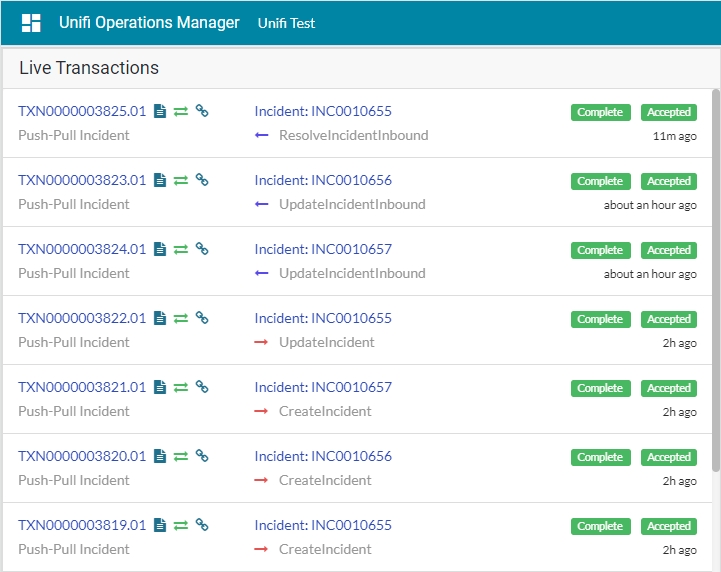The image size is (721, 572).
Task: Click Unifi Operations Manager title
Action: tap(149, 23)
